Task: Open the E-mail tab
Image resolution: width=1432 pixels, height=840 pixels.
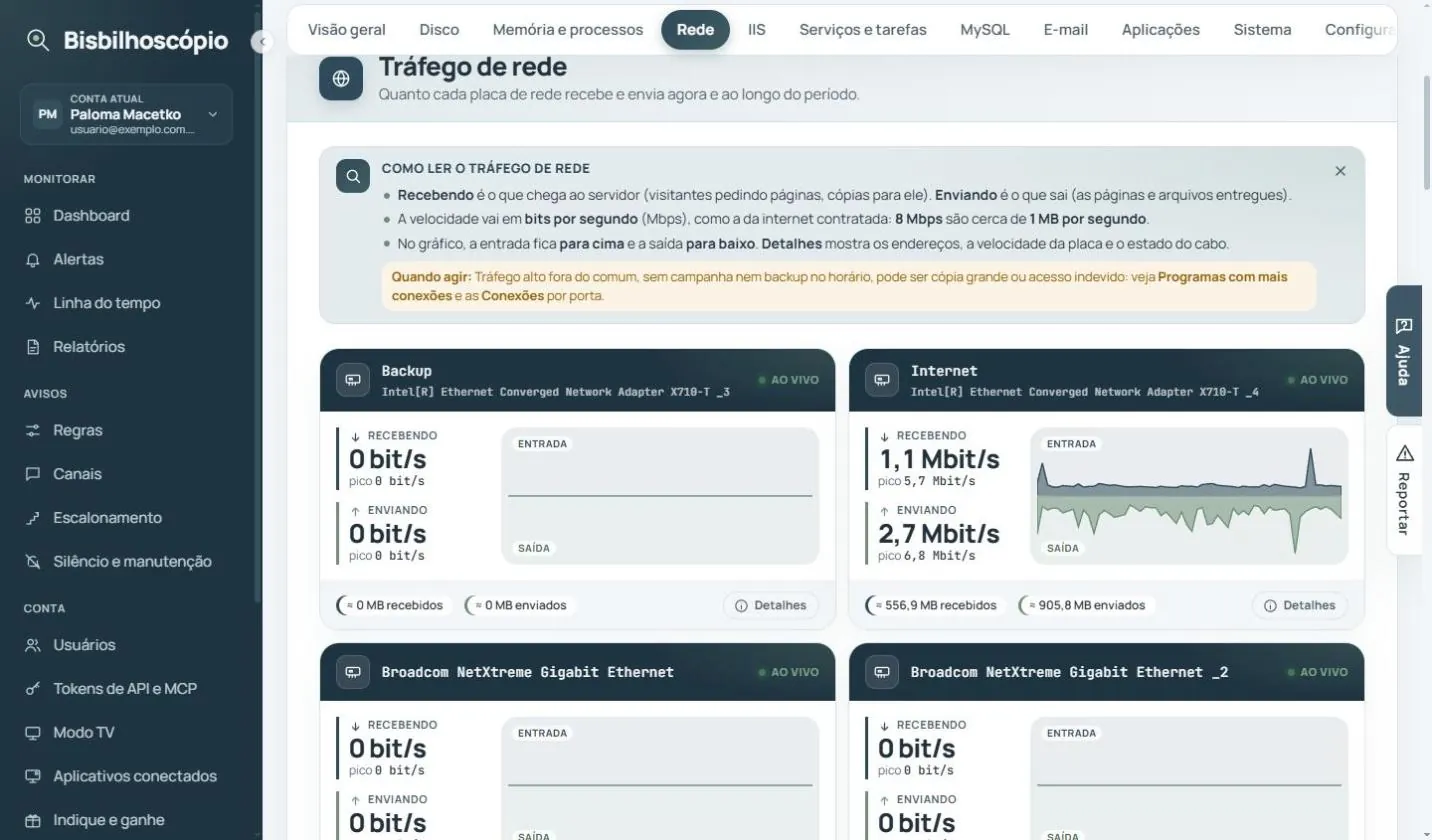Action: pyautogui.click(x=1066, y=30)
